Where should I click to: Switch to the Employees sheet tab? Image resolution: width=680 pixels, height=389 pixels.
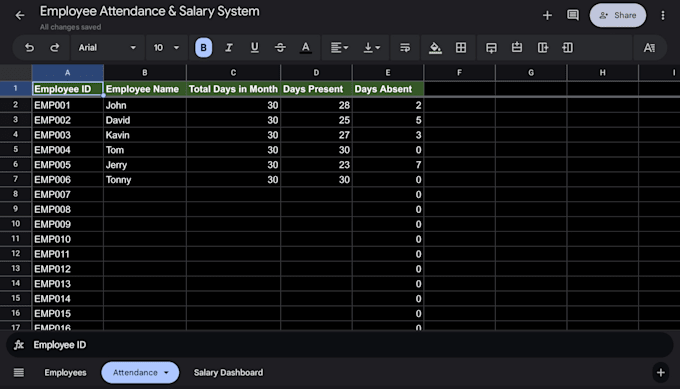(65, 373)
